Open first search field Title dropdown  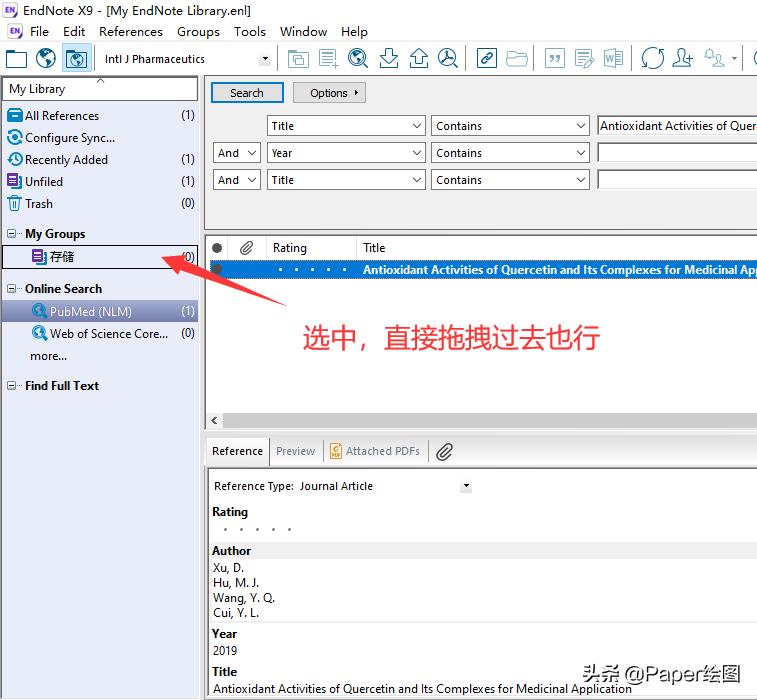tap(346, 126)
